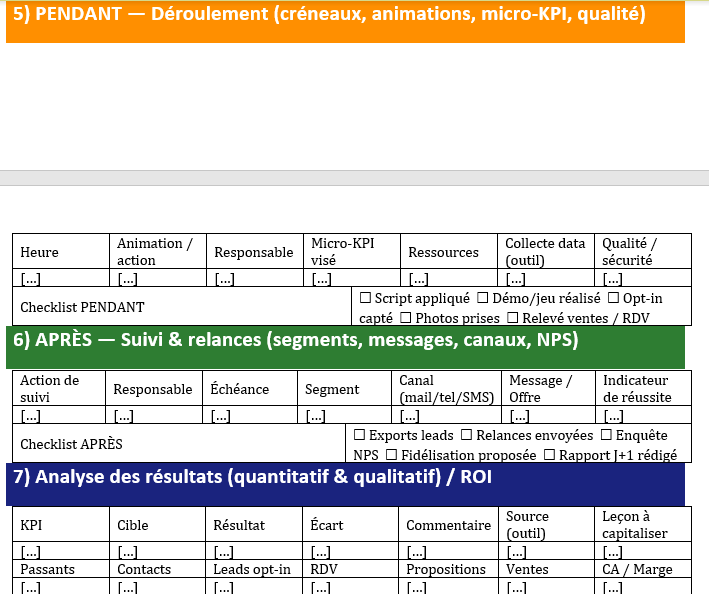Click the placeholder cell under 'Heure'
Image resolution: width=709 pixels, height=594 pixels.
(60, 279)
